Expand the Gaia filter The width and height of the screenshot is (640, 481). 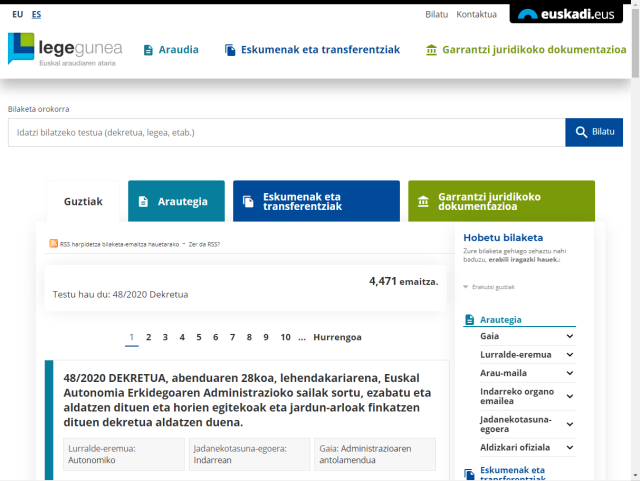click(570, 336)
